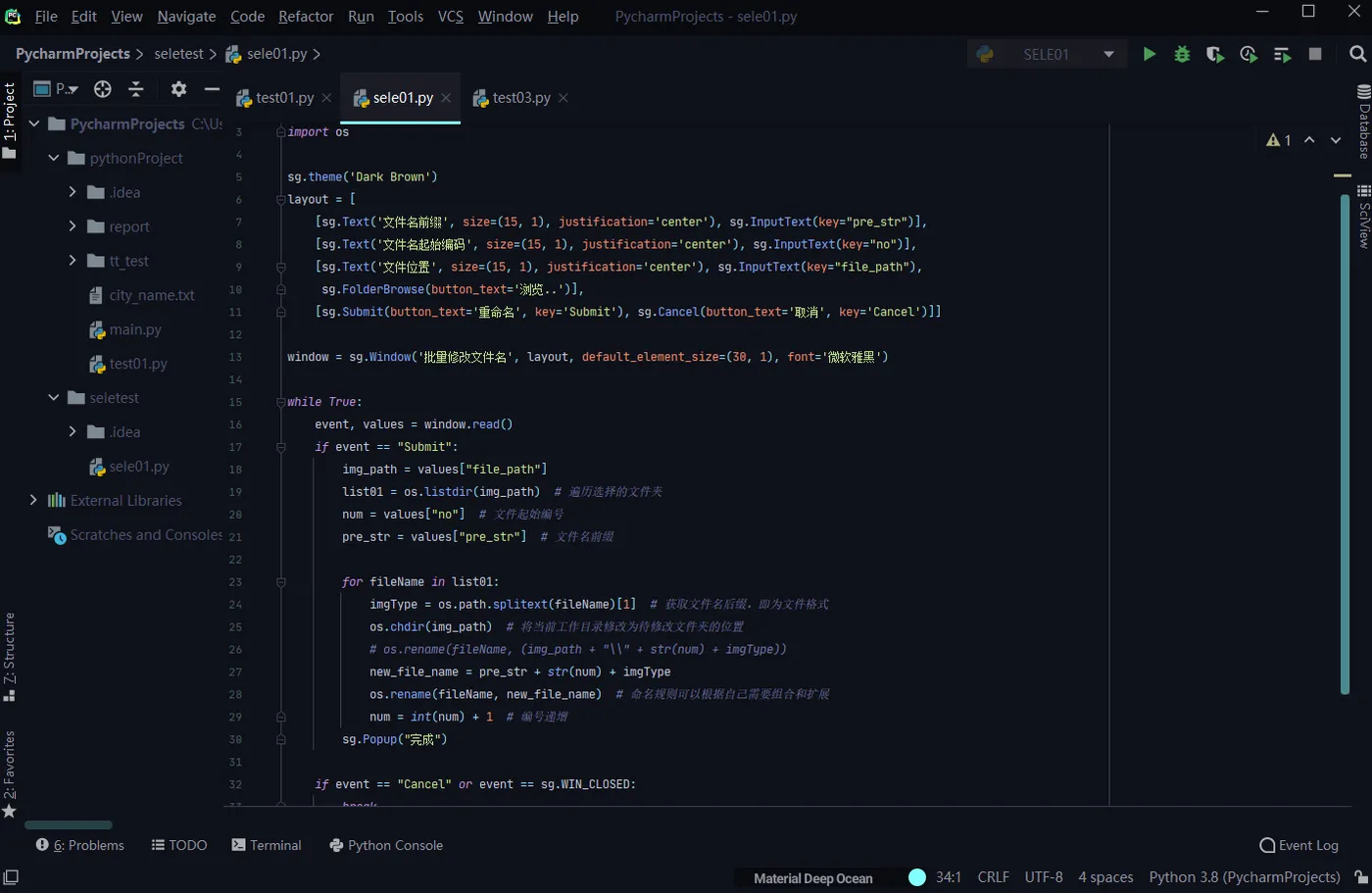This screenshot has height=893, width=1372.
Task: Open the TODO tool window
Action: coord(179,845)
